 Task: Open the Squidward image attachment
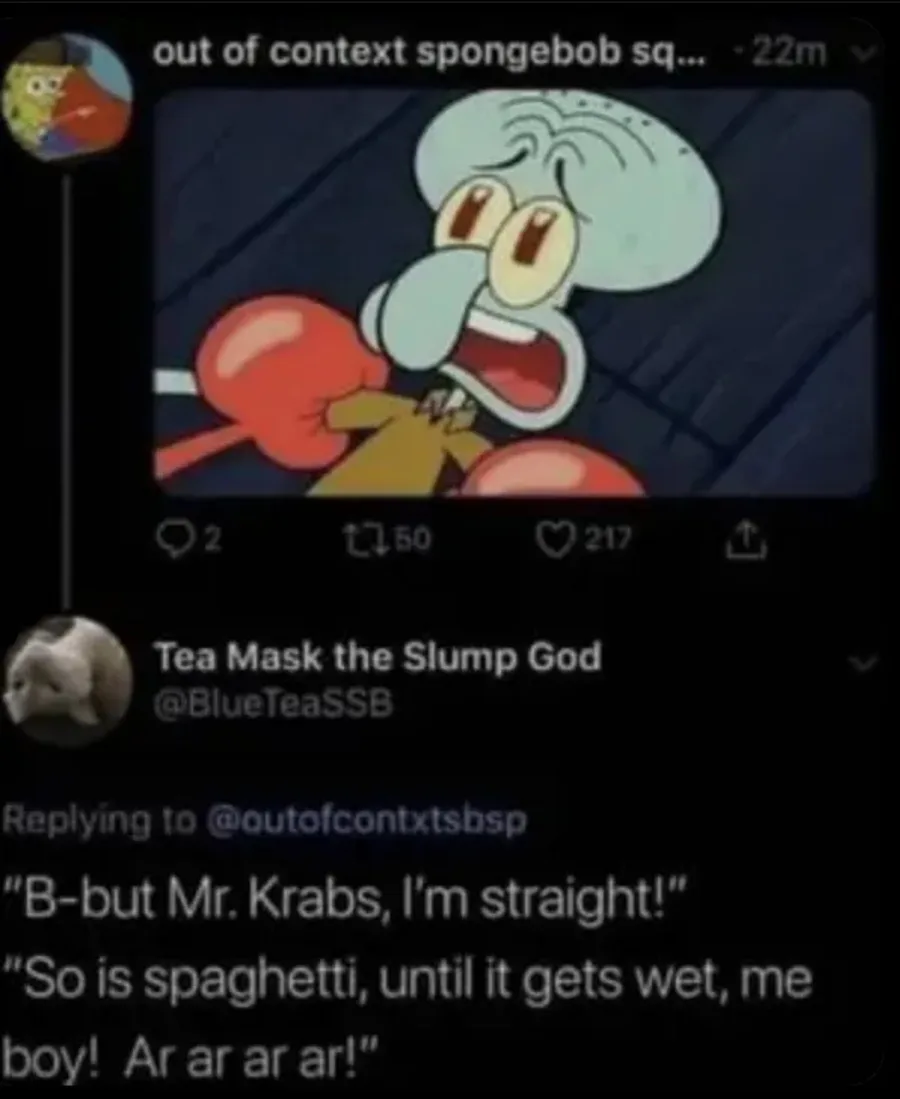(512, 293)
